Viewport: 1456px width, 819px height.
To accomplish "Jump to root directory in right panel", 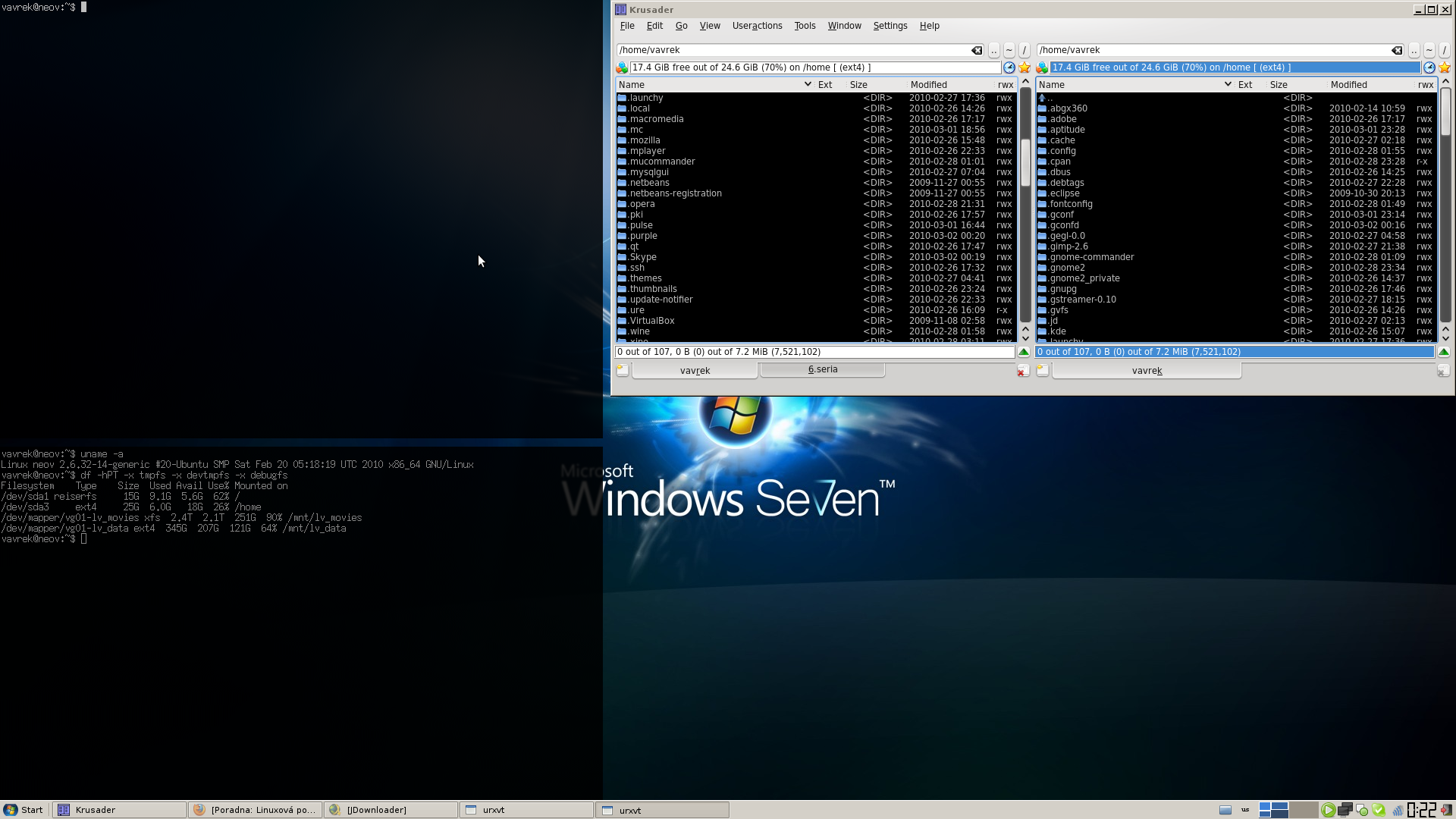I will click(x=1445, y=50).
